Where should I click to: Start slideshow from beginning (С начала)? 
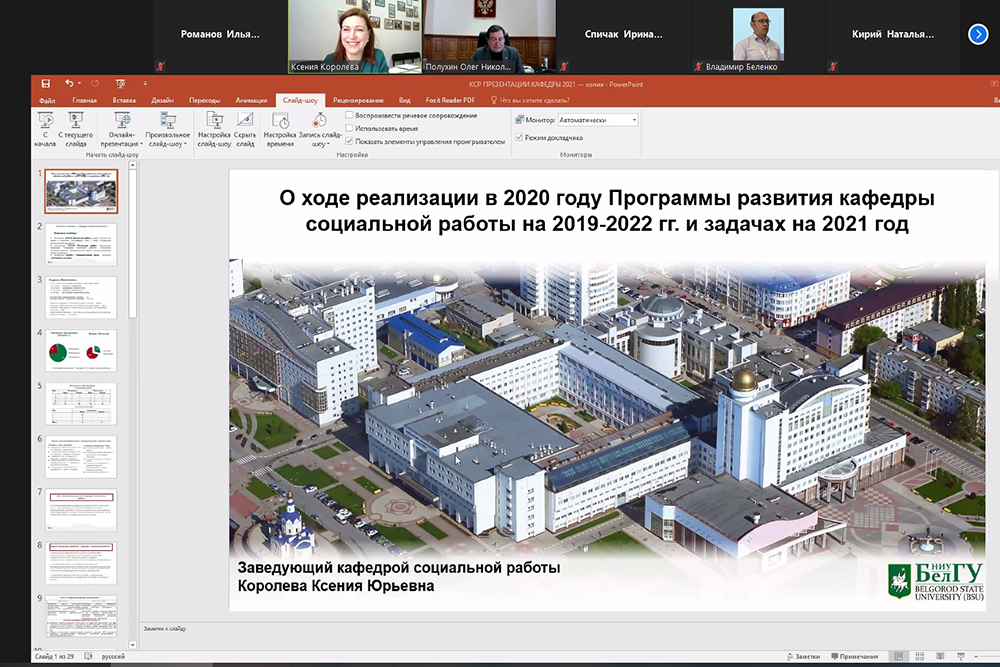pos(44,124)
